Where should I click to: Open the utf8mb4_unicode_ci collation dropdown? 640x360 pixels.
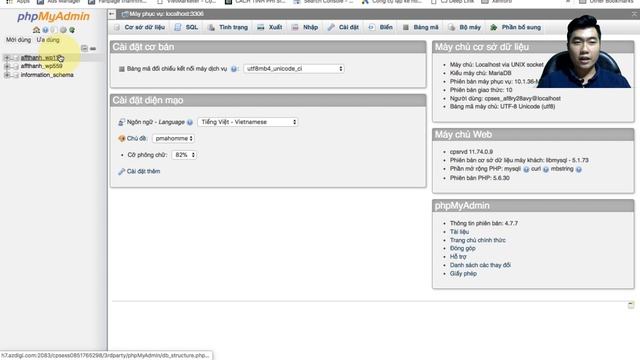pyautogui.click(x=293, y=69)
